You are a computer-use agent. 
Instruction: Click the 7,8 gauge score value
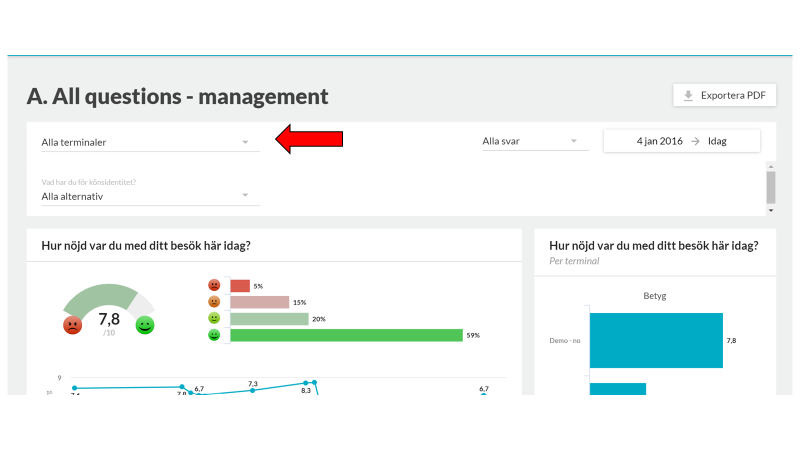click(x=109, y=319)
